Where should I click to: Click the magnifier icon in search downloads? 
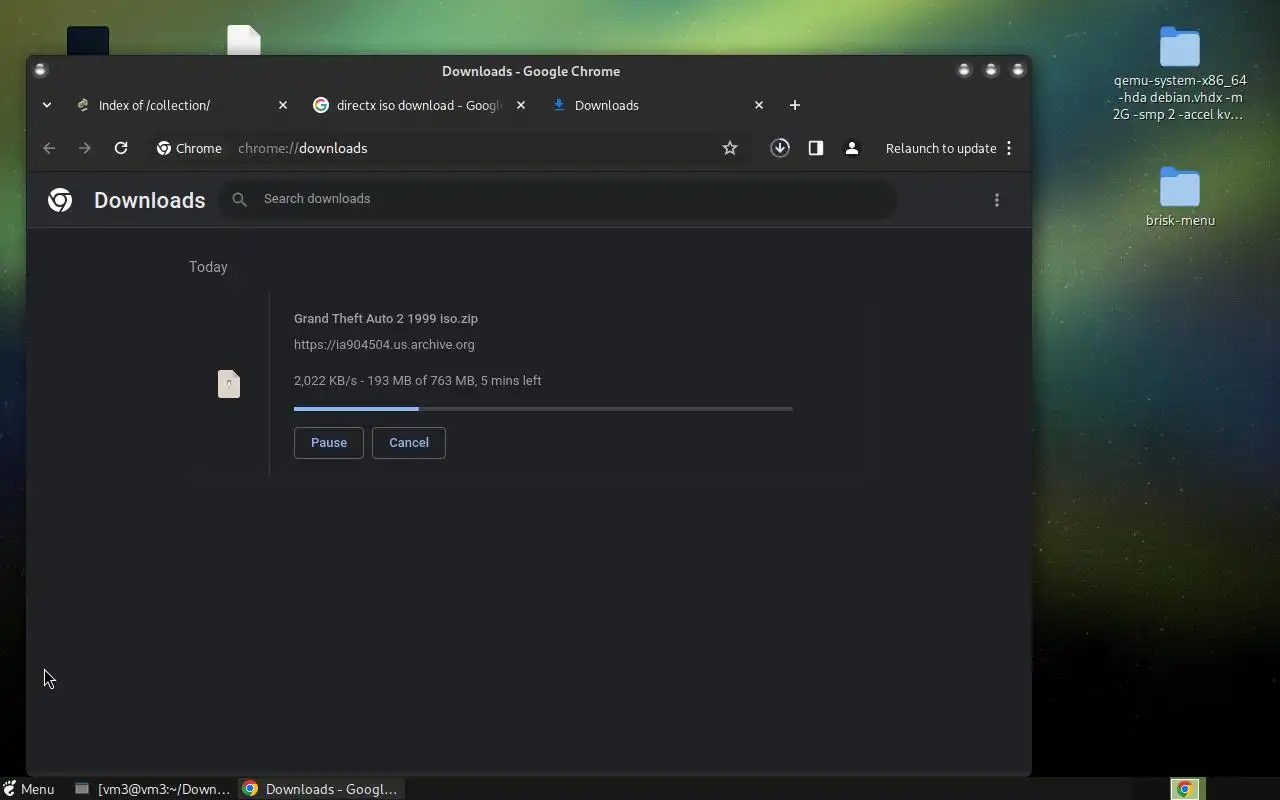point(240,200)
